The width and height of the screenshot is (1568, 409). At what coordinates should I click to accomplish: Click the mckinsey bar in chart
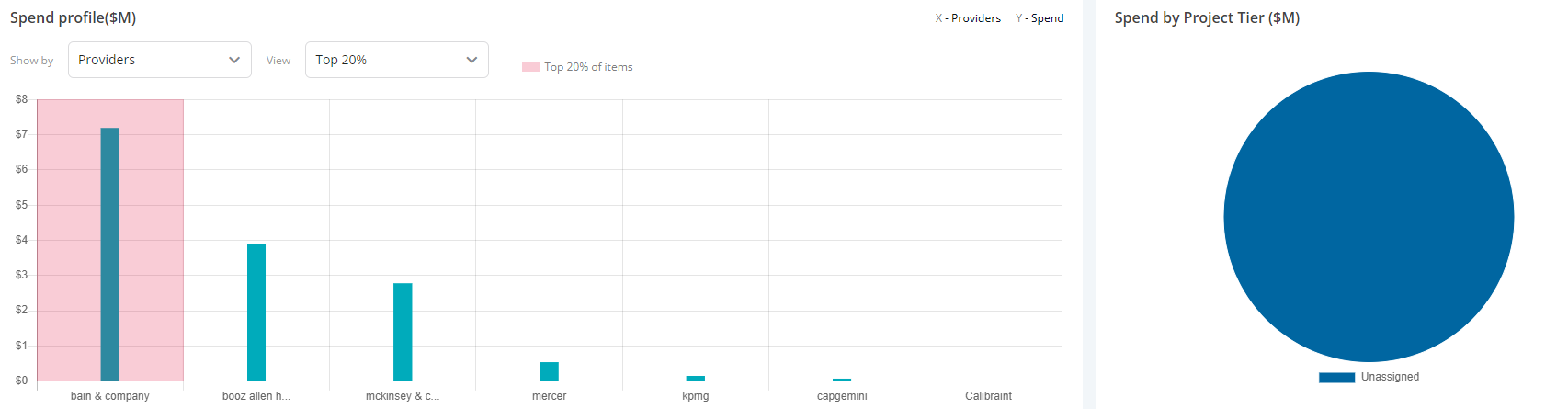[403, 332]
